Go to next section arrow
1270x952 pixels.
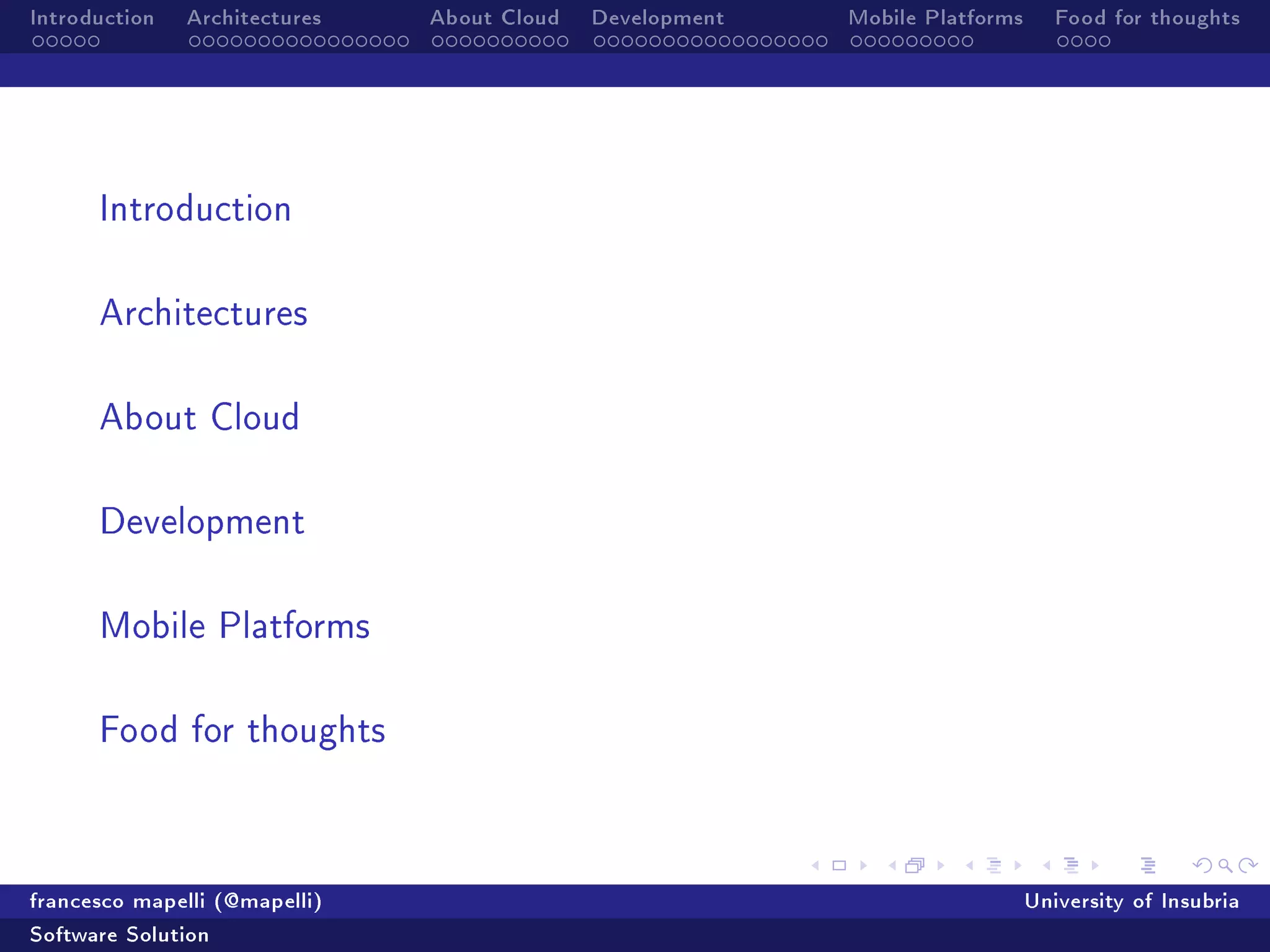(1095, 865)
